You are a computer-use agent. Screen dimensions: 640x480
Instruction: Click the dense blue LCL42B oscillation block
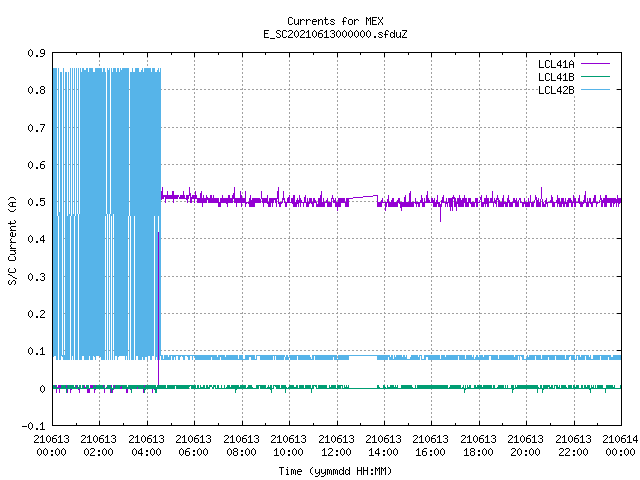(x=107, y=213)
